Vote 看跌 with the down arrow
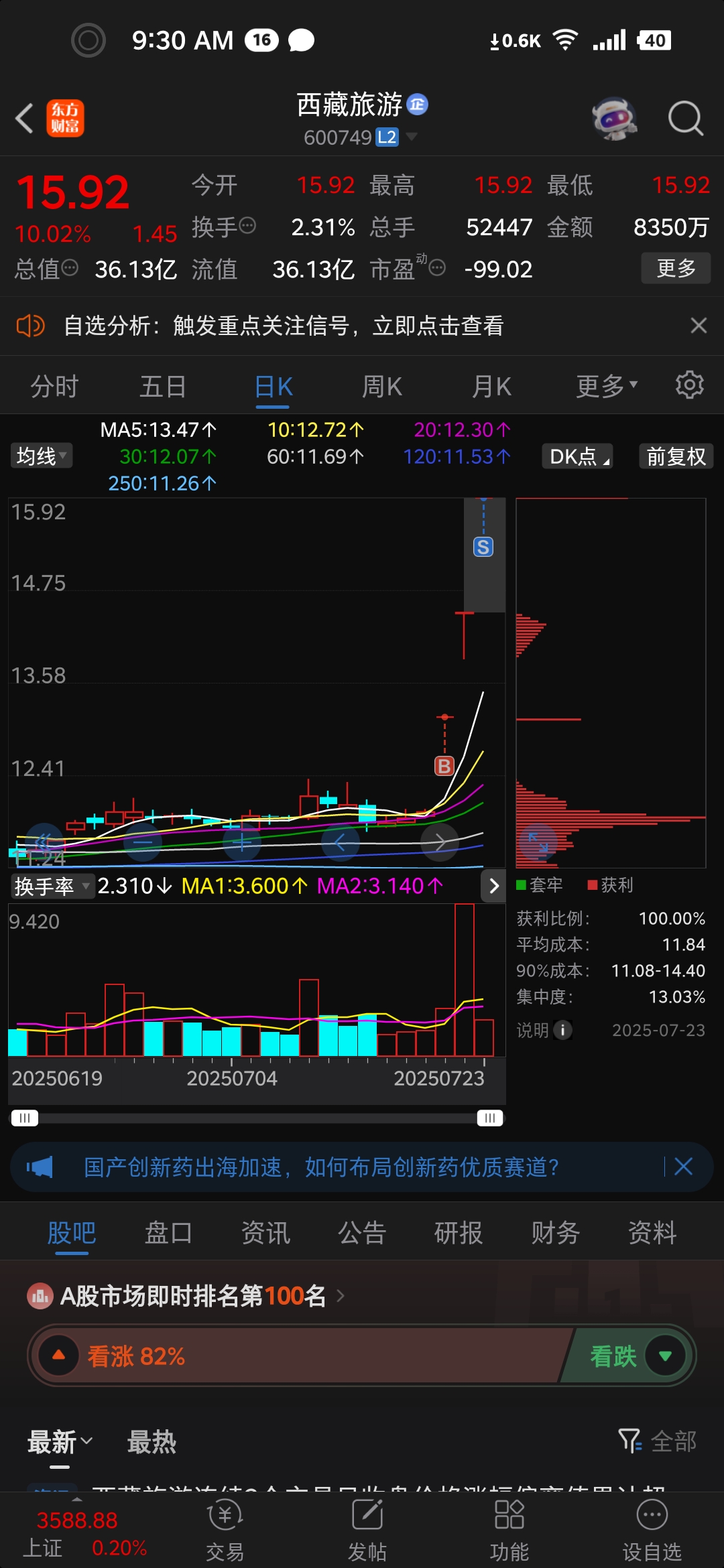Image resolution: width=724 pixels, height=1568 pixels. (x=665, y=1356)
